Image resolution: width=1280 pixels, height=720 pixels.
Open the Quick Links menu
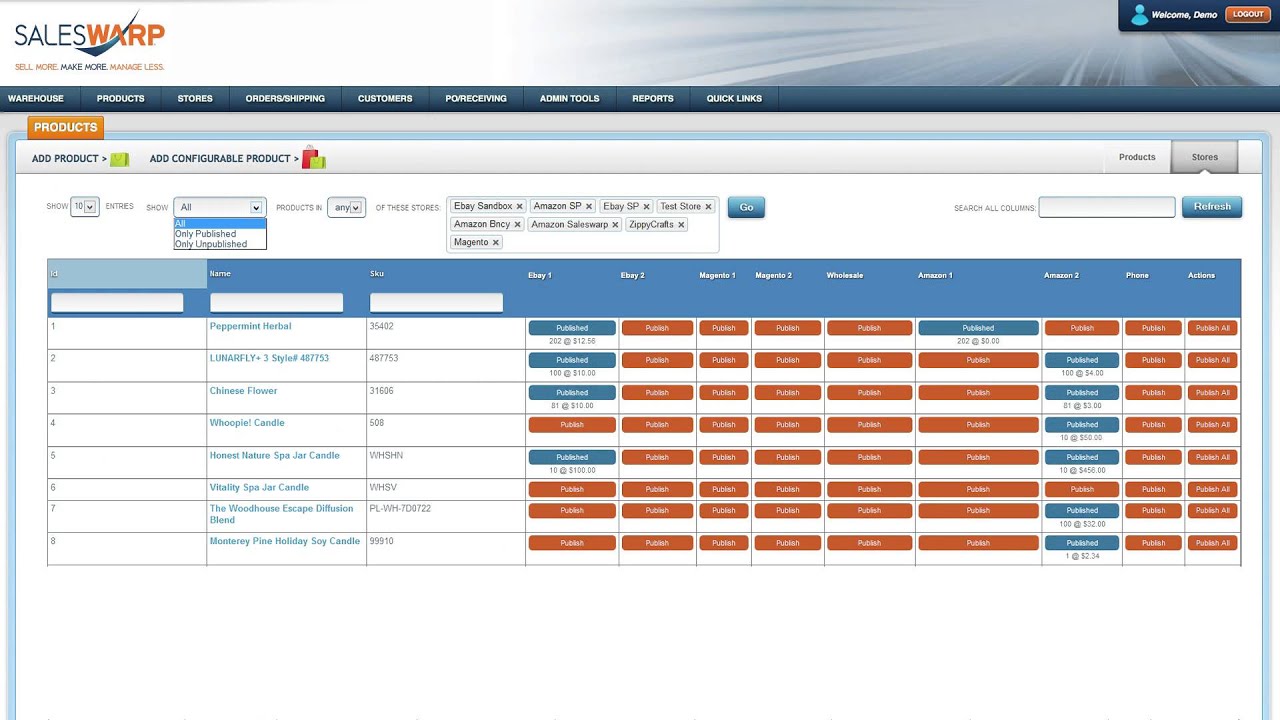[x=734, y=99]
